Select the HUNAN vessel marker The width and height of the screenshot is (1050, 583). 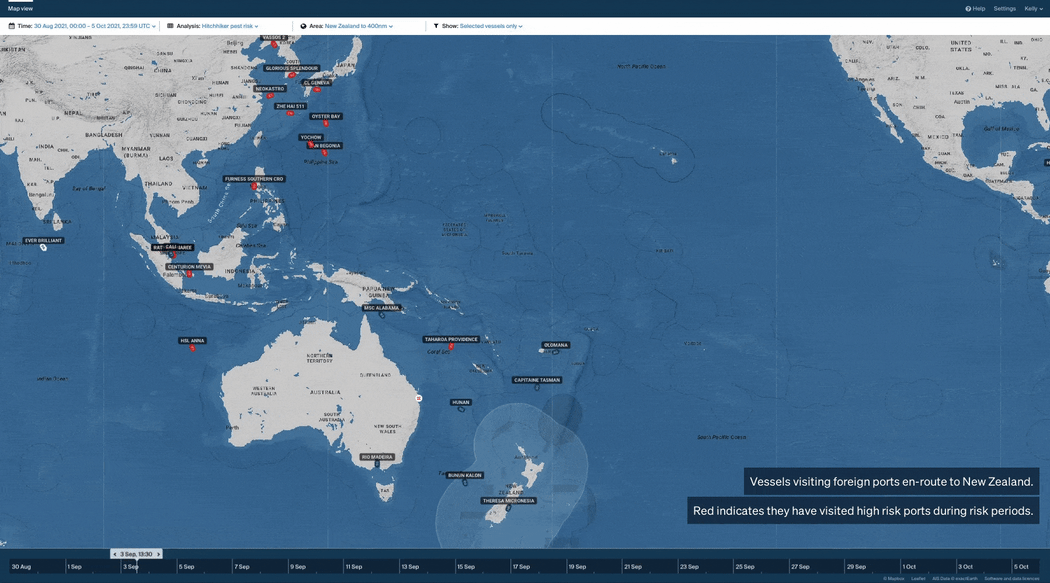(x=461, y=409)
